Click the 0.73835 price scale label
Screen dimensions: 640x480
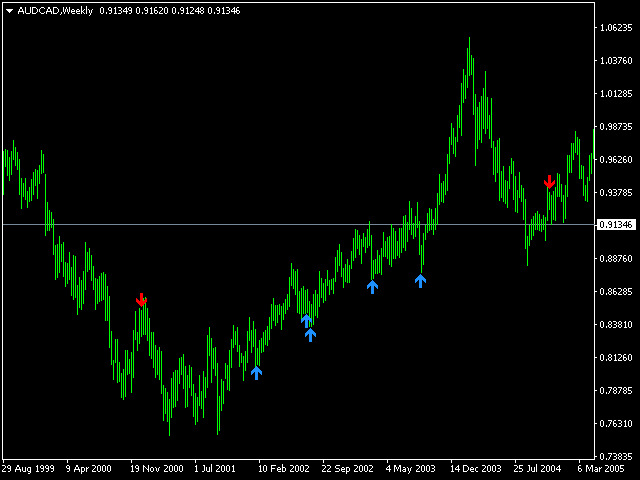[x=616, y=457]
